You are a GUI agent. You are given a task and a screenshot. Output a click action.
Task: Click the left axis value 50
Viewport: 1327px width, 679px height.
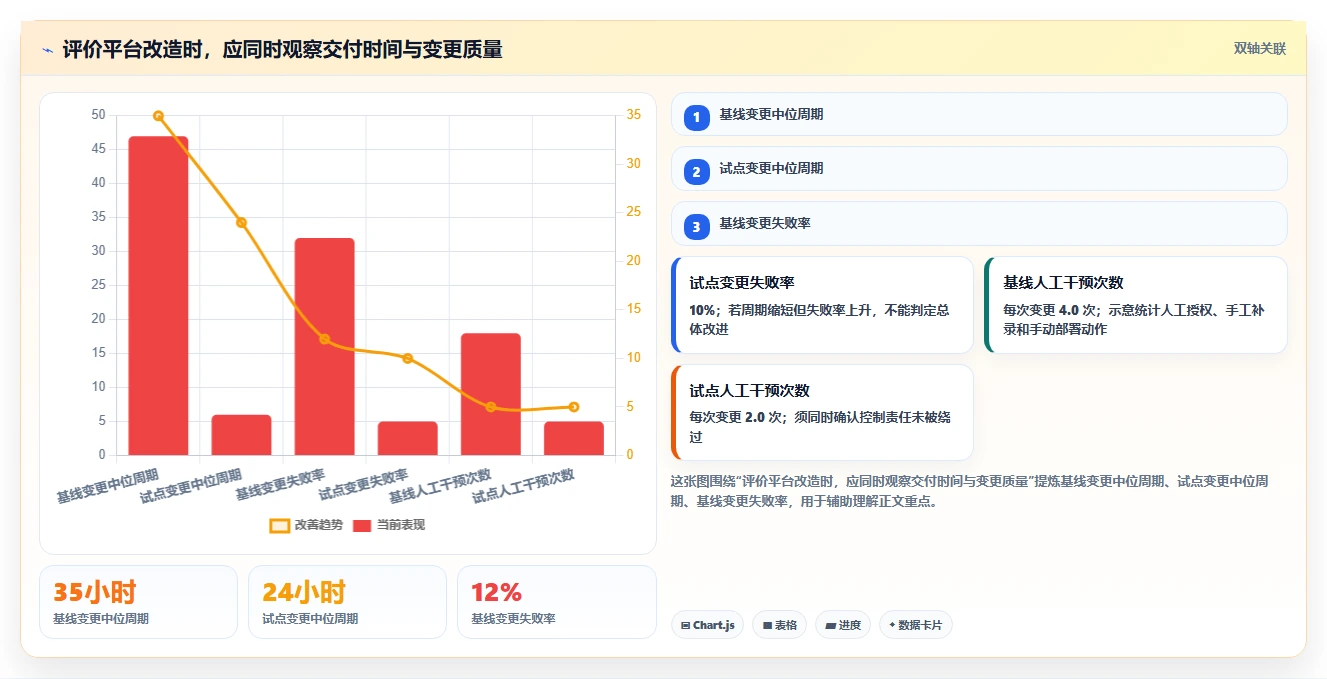click(x=98, y=115)
